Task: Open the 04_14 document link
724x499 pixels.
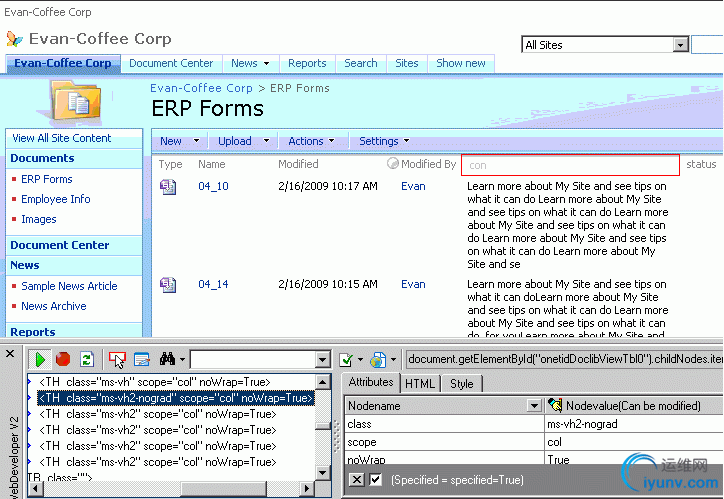Action: (213, 284)
